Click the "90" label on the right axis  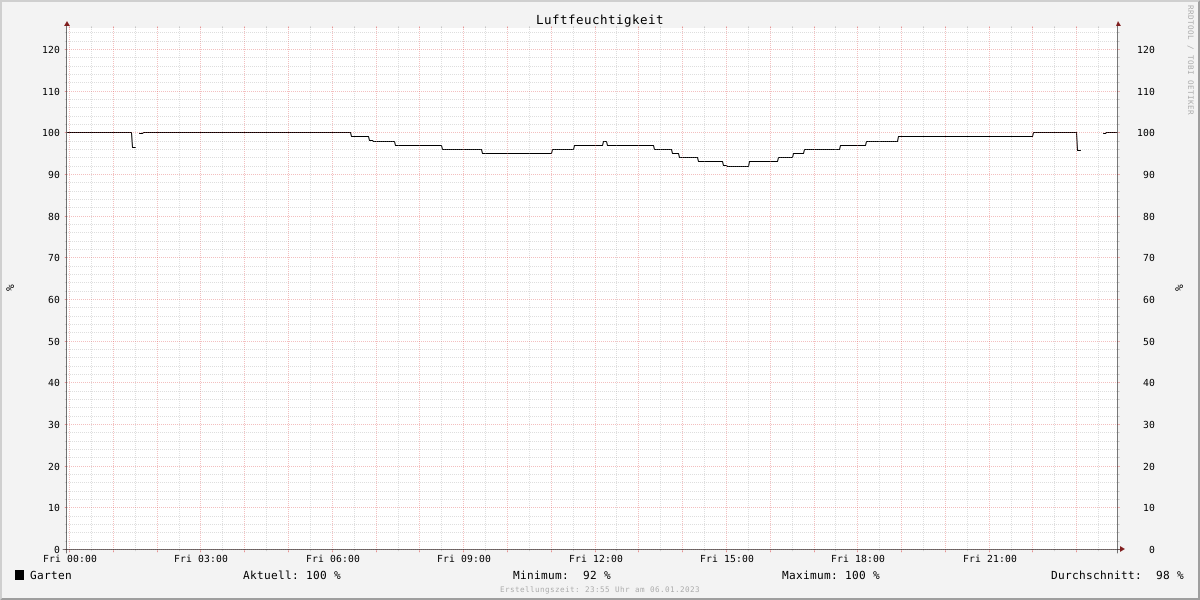tap(1149, 175)
